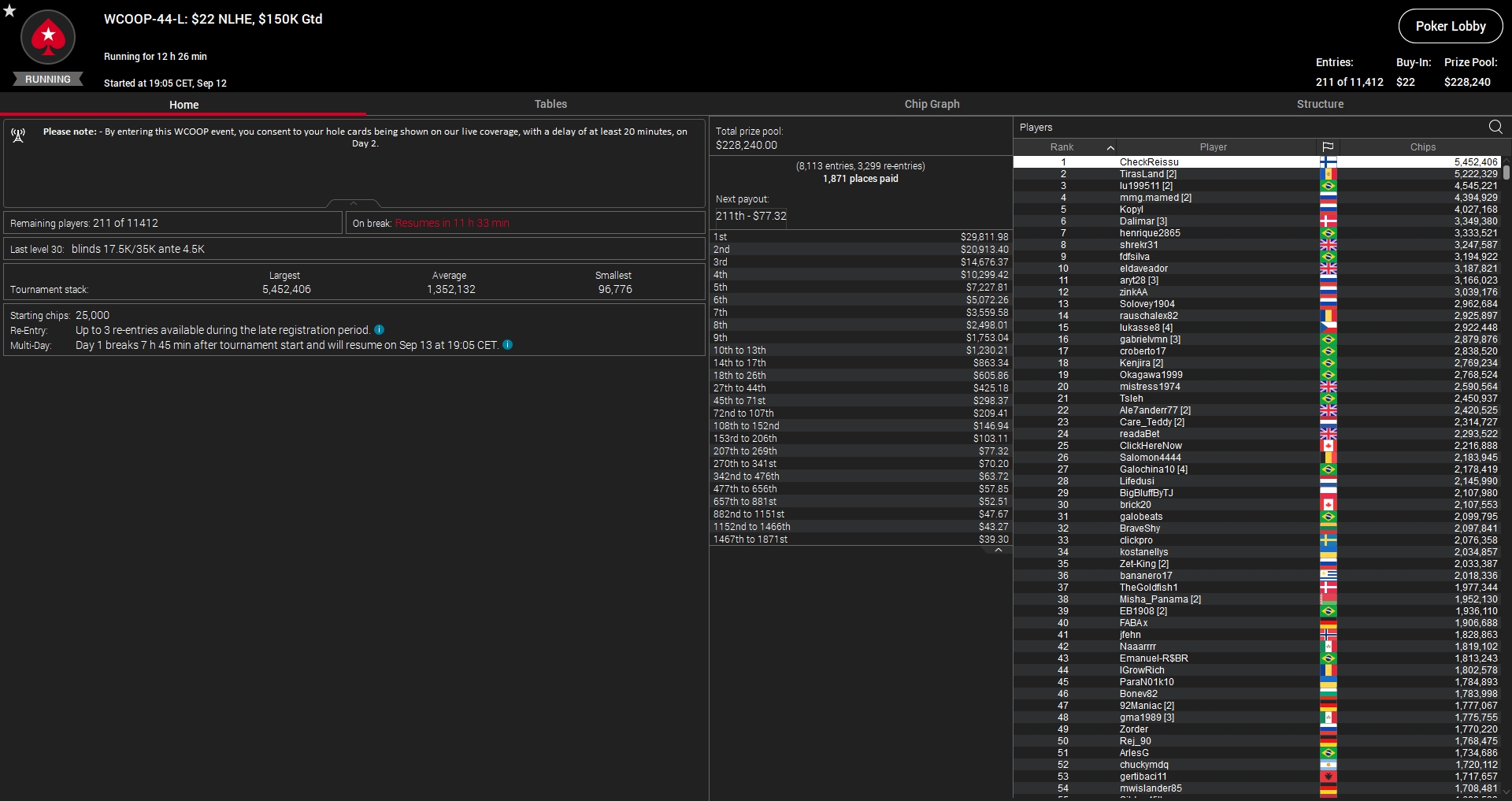Click the Average stack value 1,352,132

451,290
